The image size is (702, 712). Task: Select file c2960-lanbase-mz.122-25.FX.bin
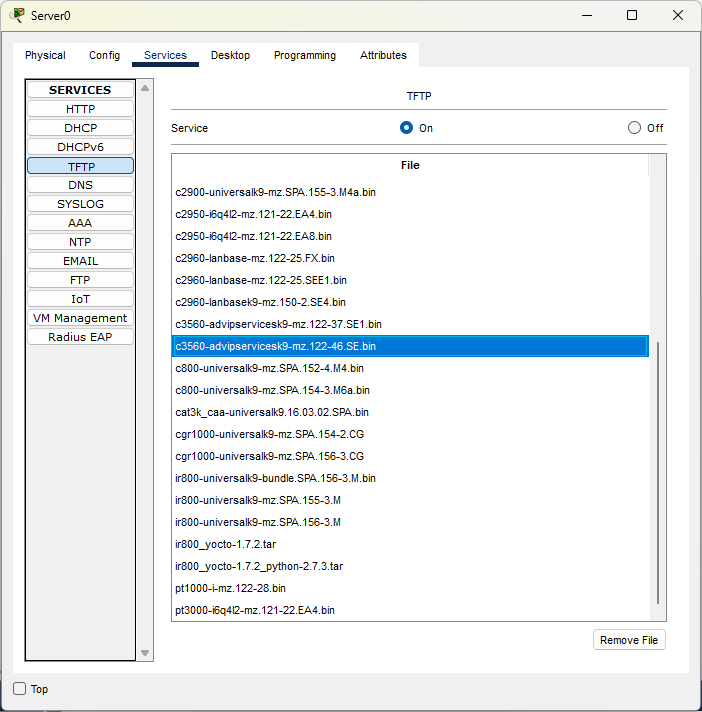point(410,258)
